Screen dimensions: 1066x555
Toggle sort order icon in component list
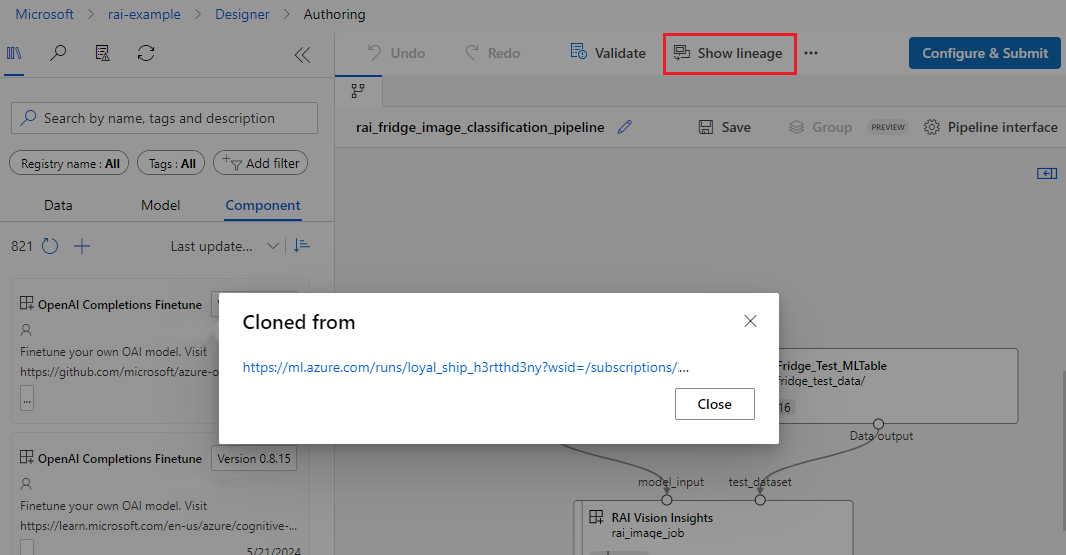(x=302, y=246)
